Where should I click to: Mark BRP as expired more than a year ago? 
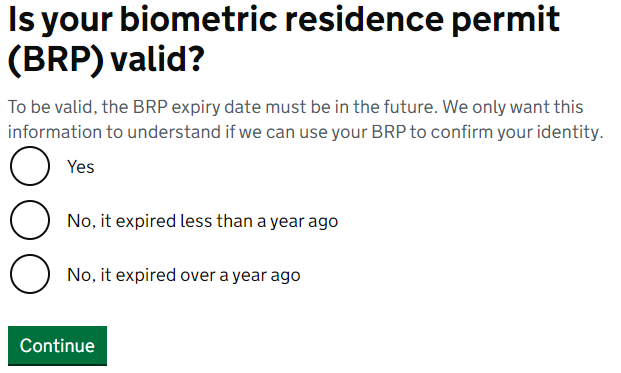[30, 274]
